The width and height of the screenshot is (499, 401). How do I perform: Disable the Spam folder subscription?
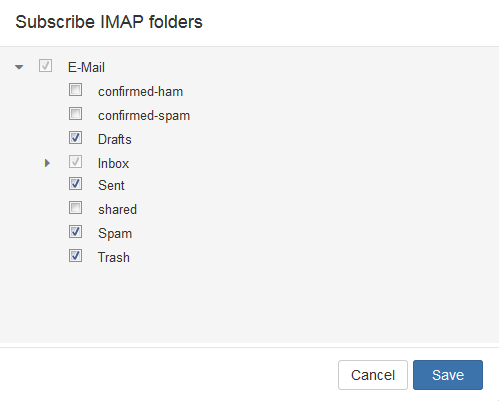click(75, 232)
